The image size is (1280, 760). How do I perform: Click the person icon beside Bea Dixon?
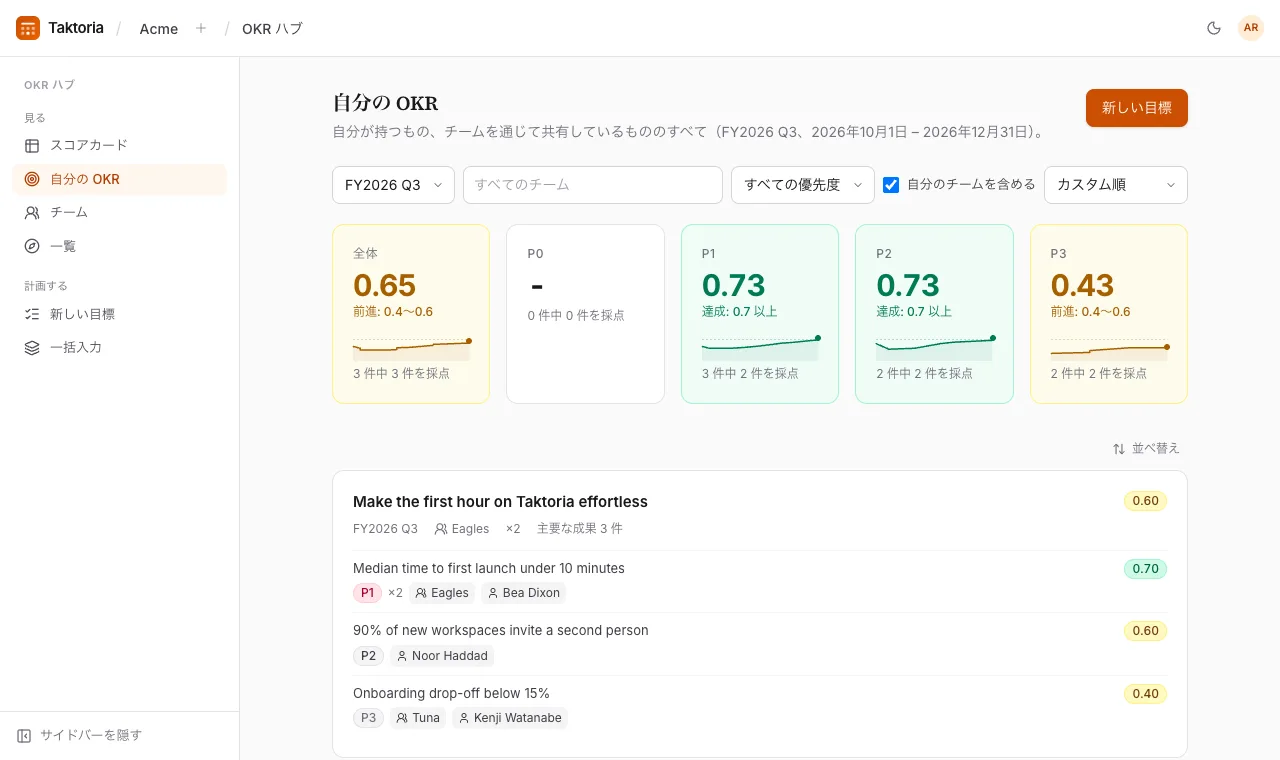pos(492,593)
